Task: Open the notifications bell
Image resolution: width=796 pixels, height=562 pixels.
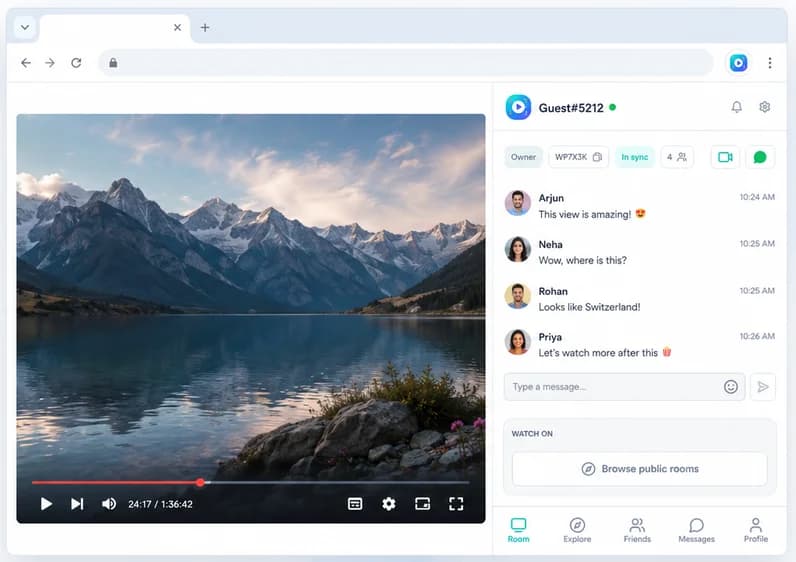Action: 736,107
